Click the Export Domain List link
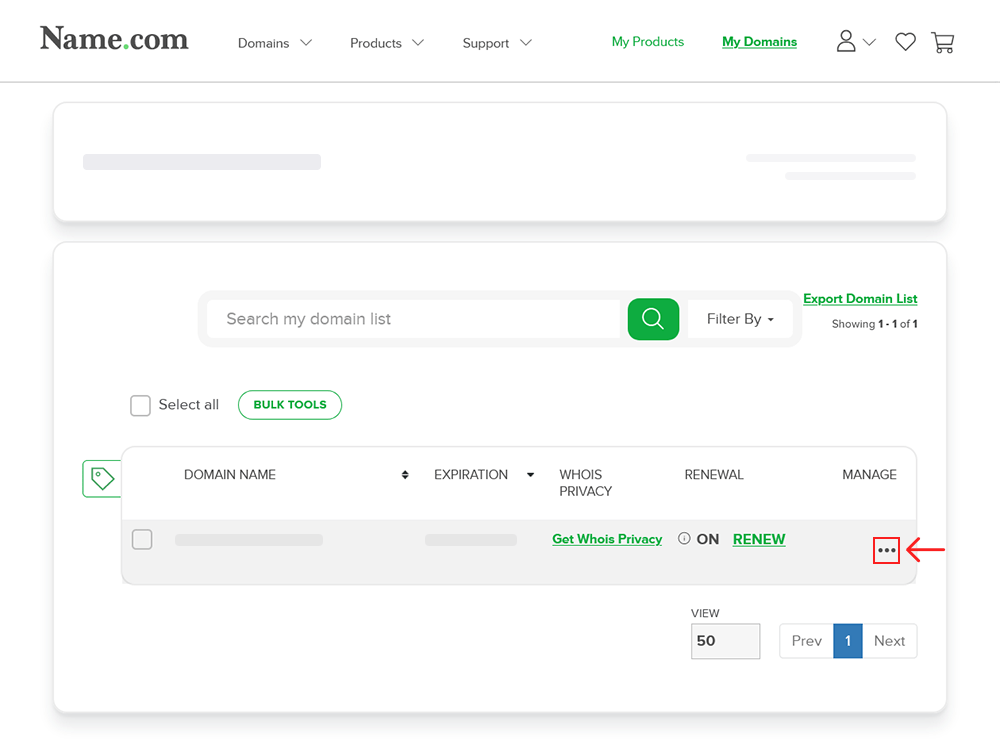The image size is (1000, 752). pyautogui.click(x=860, y=299)
